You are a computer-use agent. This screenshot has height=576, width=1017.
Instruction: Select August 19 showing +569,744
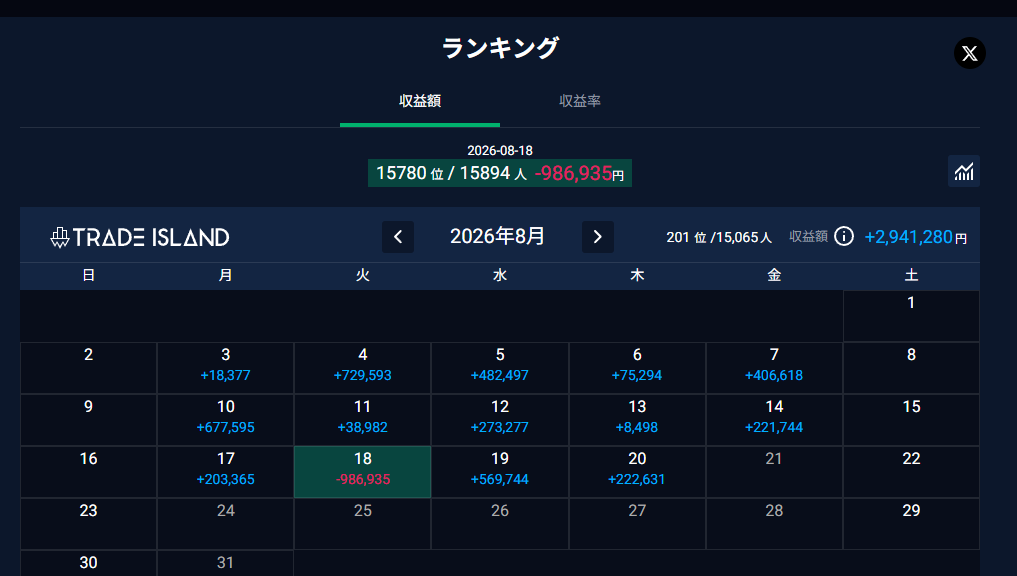(x=500, y=472)
